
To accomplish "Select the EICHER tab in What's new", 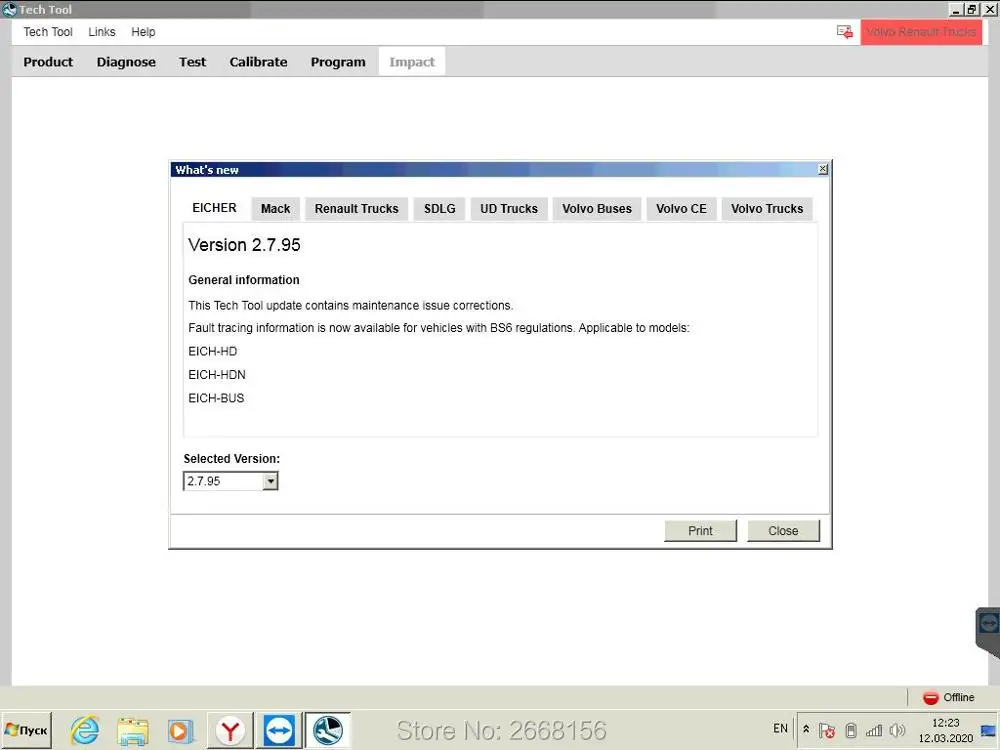I will (x=214, y=208).
